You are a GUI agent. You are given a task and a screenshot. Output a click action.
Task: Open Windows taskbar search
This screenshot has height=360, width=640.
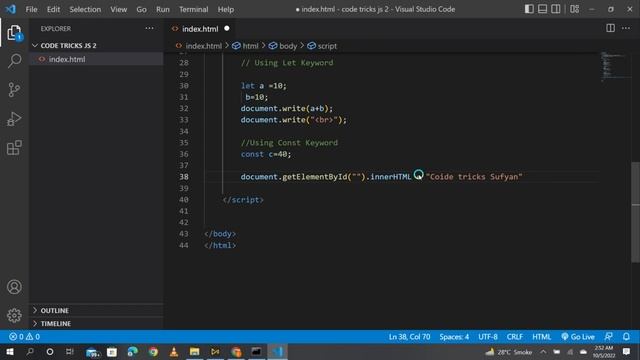click(30, 351)
